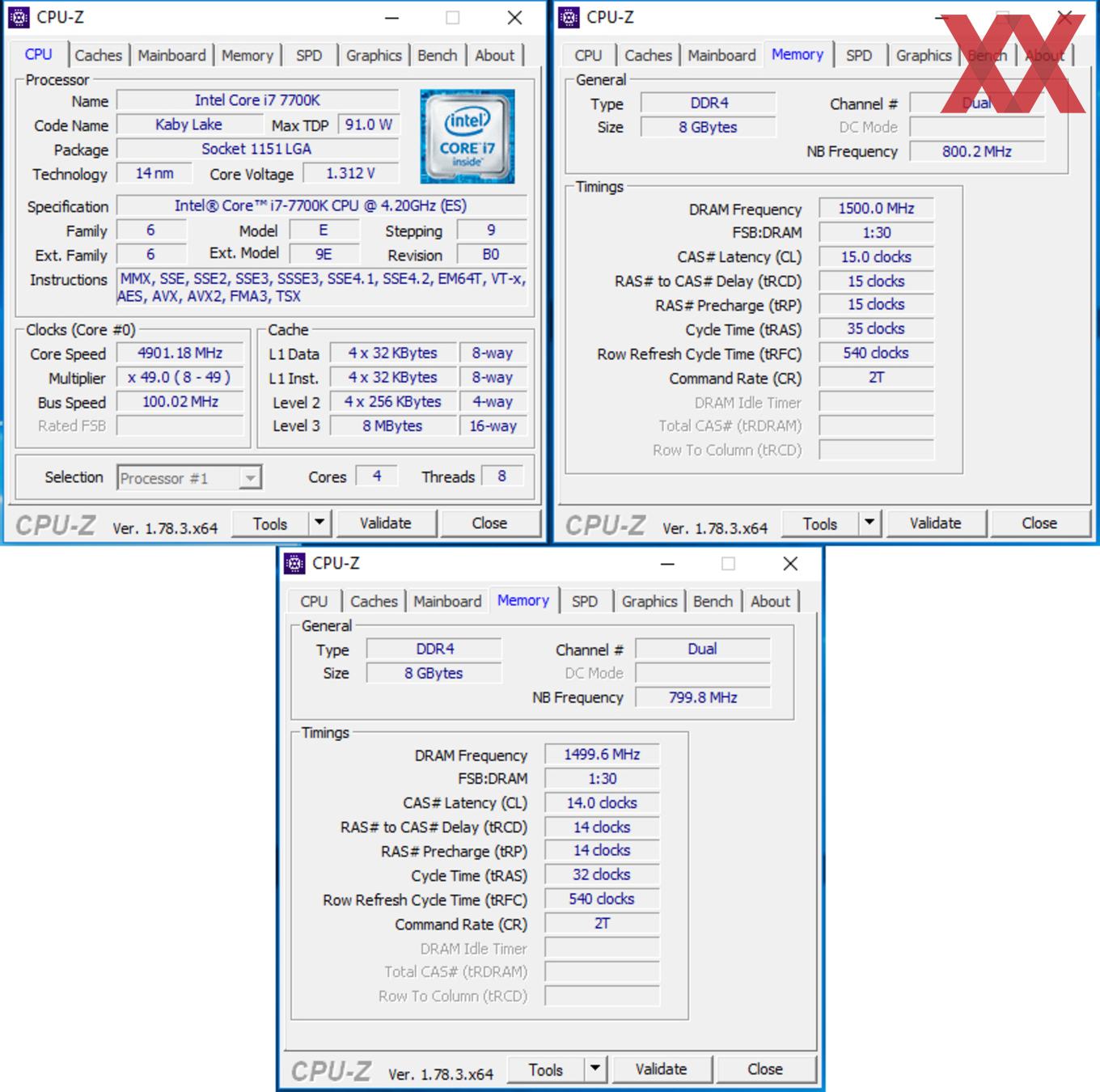The height and width of the screenshot is (1092, 1100).
Task: Minimize the CPU tab window
Action: [x=391, y=18]
